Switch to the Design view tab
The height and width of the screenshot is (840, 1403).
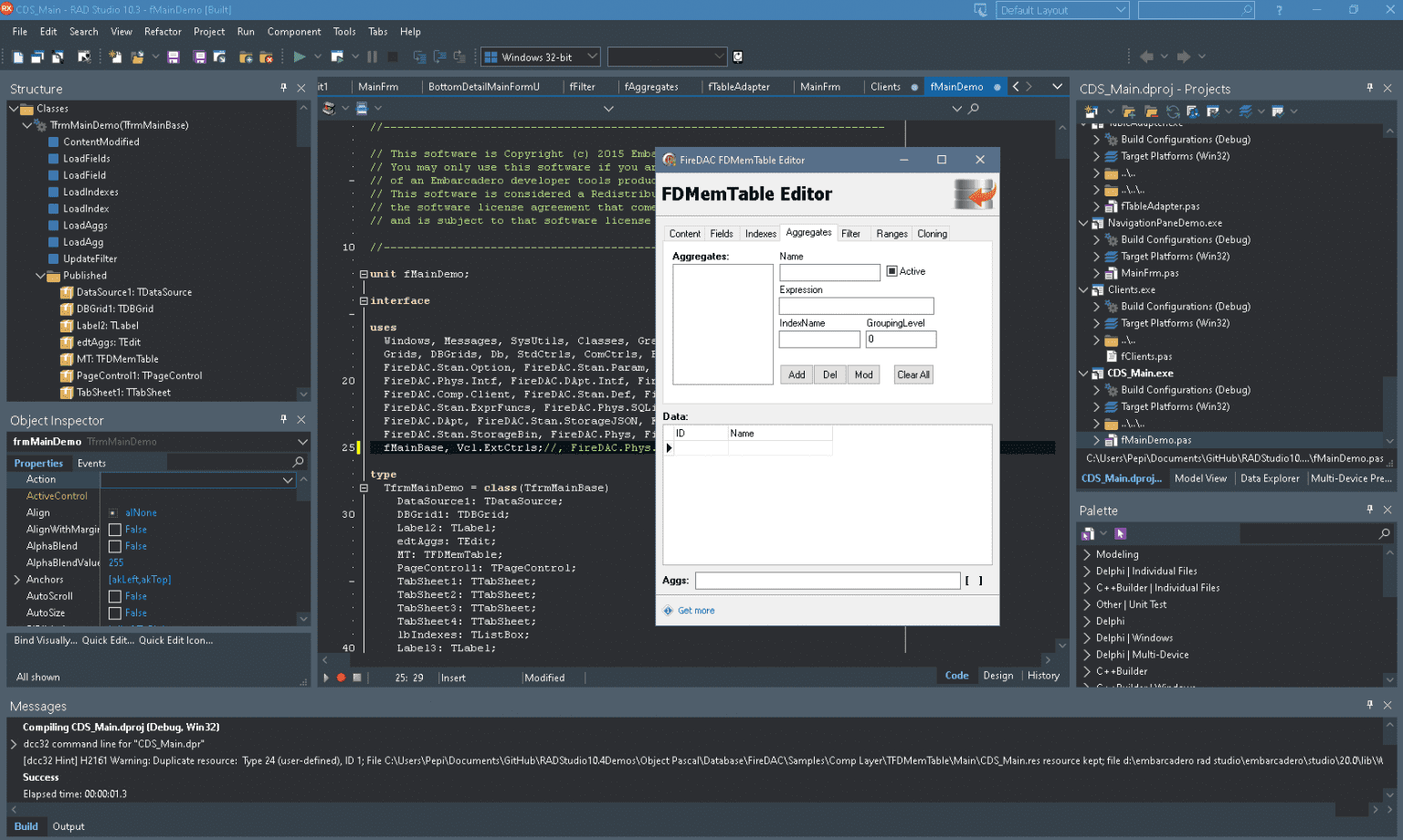(998, 676)
